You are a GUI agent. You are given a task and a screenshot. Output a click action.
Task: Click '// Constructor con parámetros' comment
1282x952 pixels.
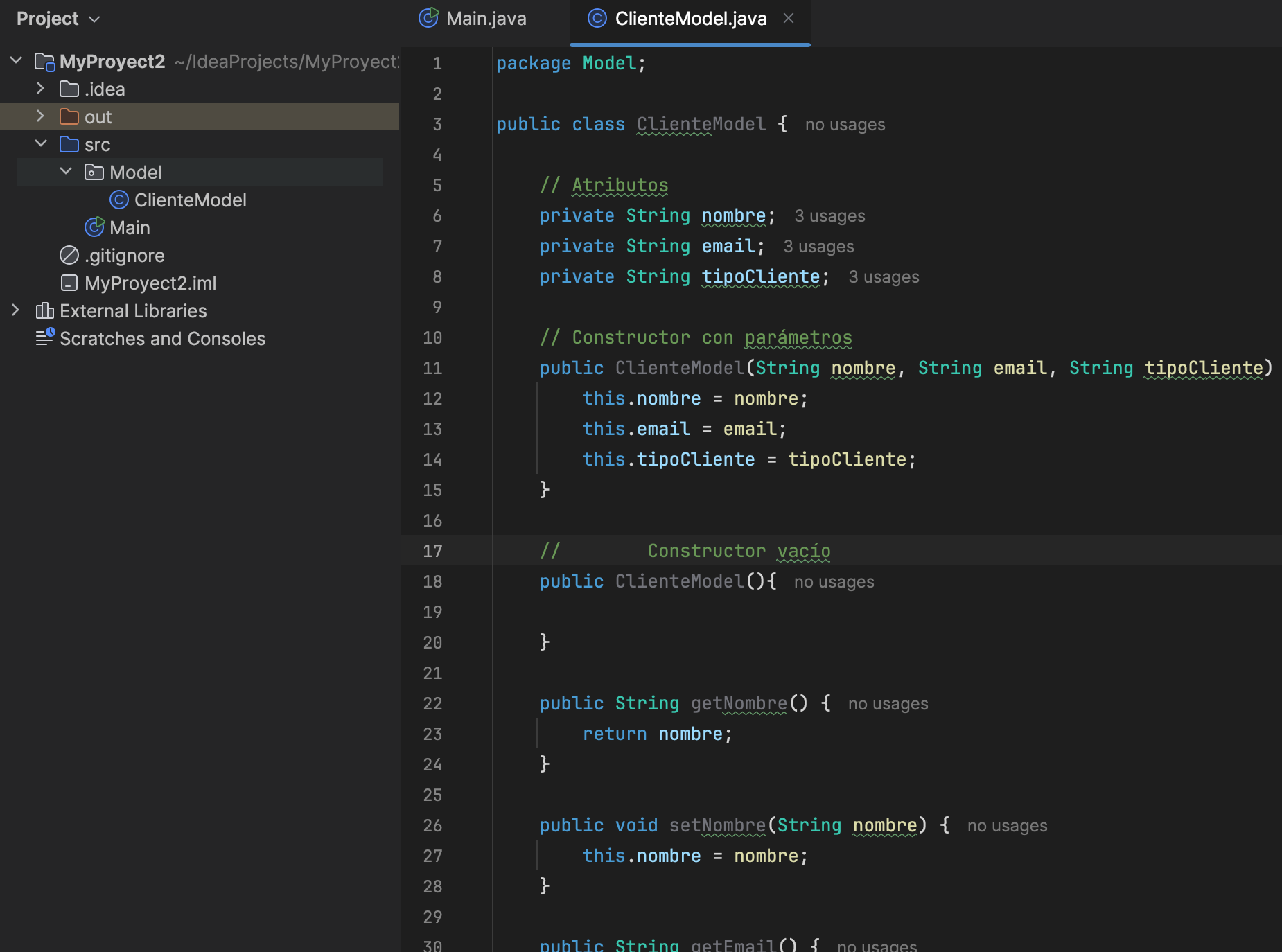(x=696, y=338)
